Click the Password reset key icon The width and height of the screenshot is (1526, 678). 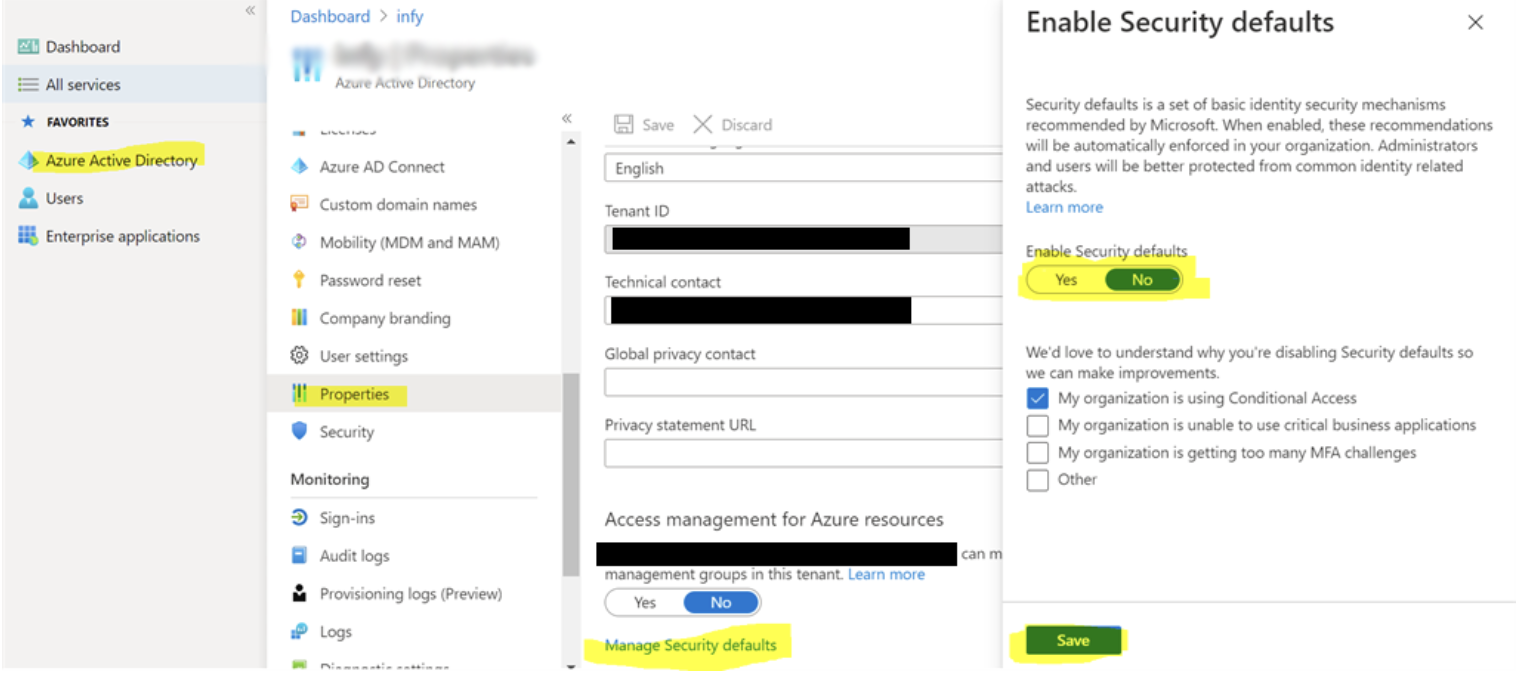tap(299, 280)
